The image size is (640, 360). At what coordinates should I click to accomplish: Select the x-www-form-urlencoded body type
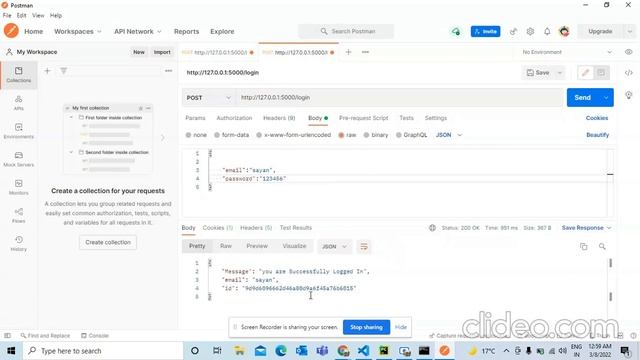293,135
